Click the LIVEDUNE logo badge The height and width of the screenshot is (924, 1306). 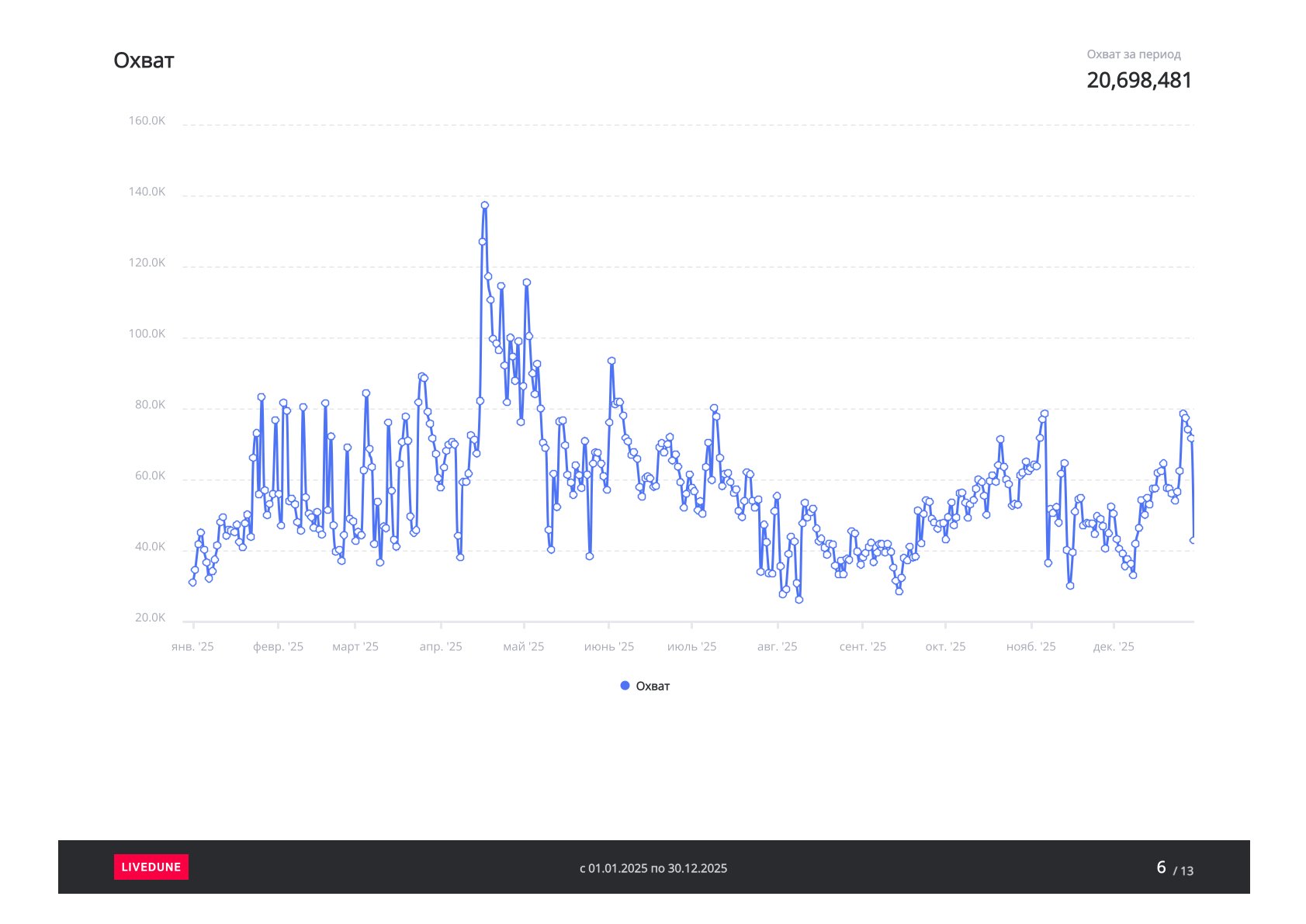click(151, 867)
